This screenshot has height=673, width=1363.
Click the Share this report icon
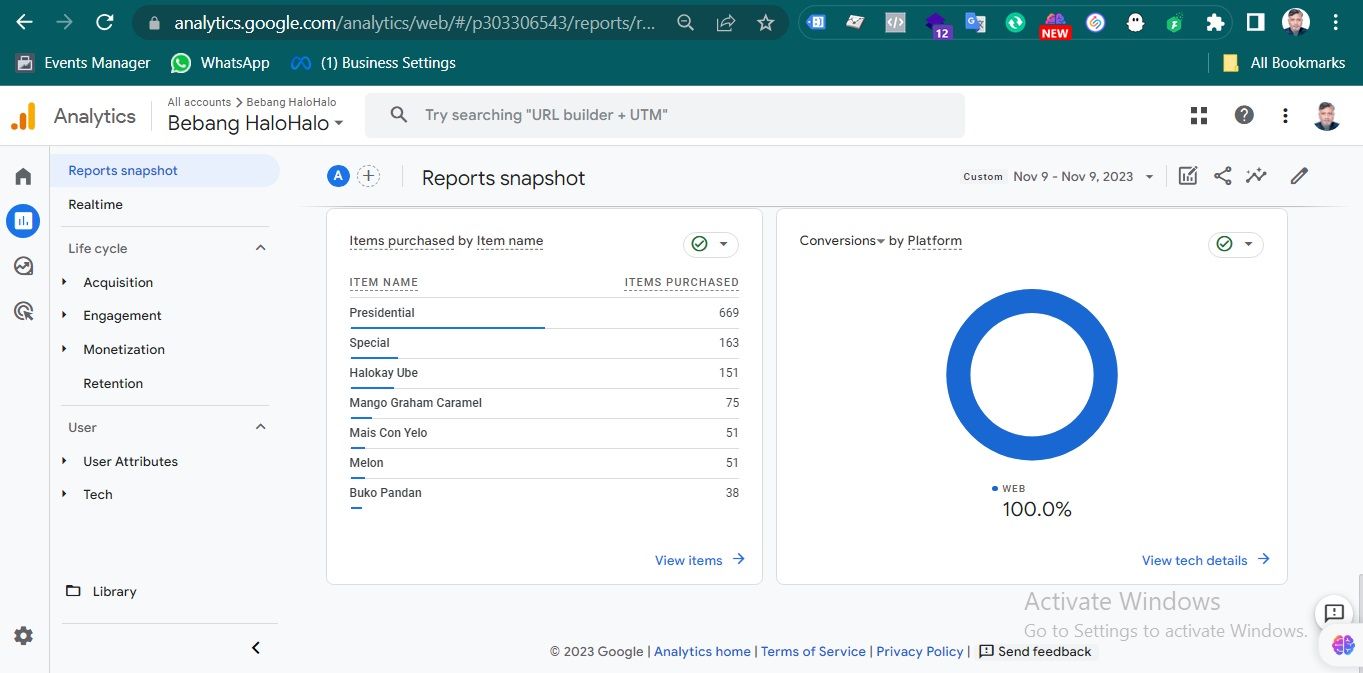[x=1222, y=176]
